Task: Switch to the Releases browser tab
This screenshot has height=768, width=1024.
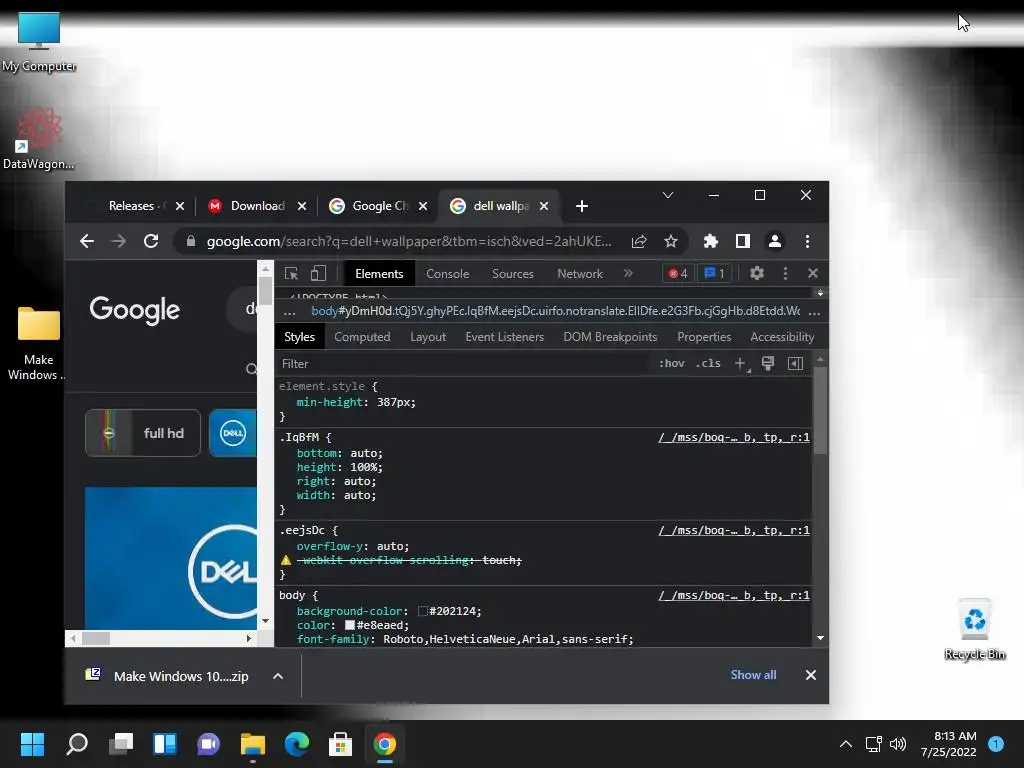Action: (x=134, y=206)
